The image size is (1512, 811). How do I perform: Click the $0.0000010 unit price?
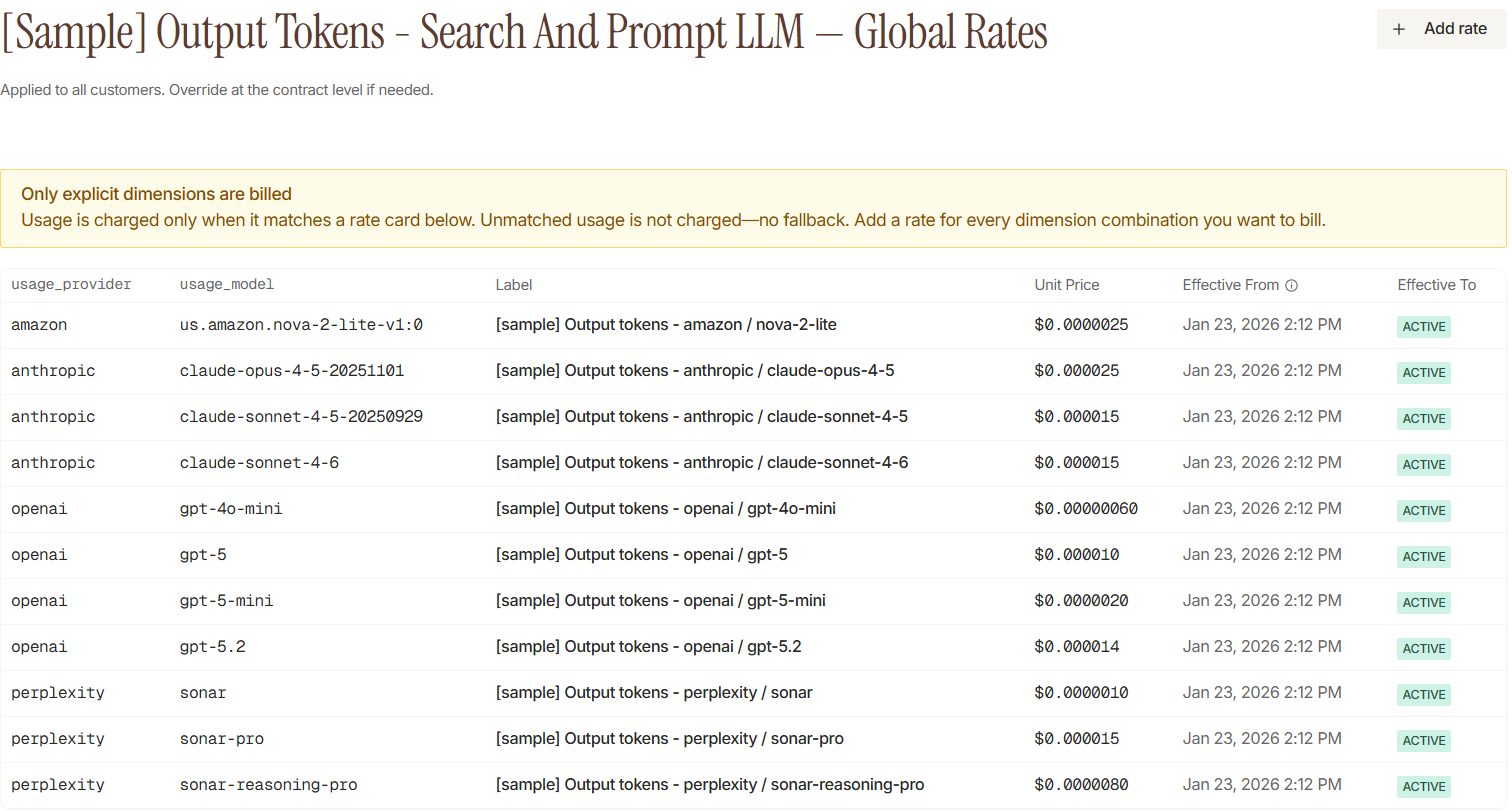click(1082, 693)
